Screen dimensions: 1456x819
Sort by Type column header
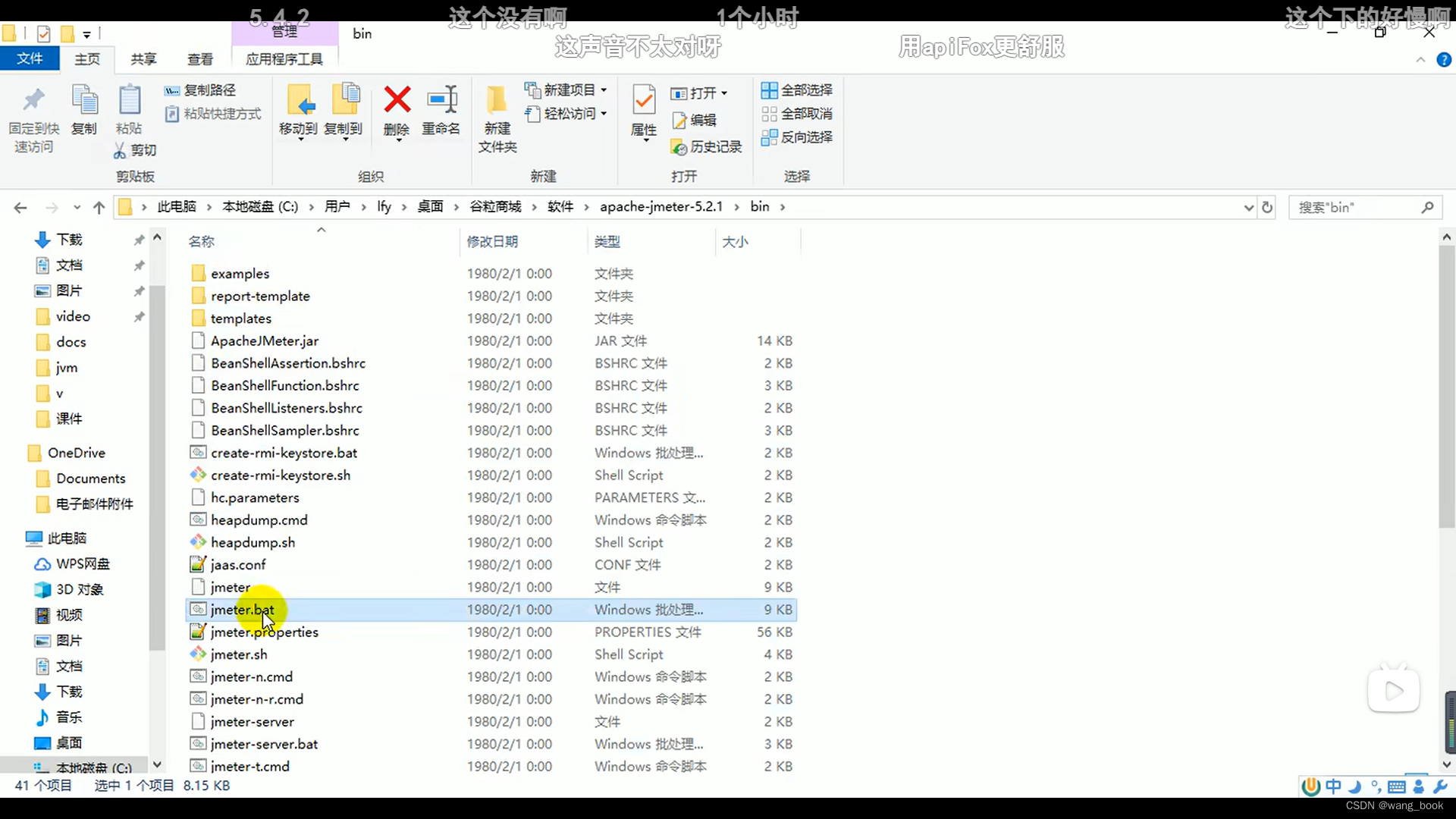(x=607, y=242)
